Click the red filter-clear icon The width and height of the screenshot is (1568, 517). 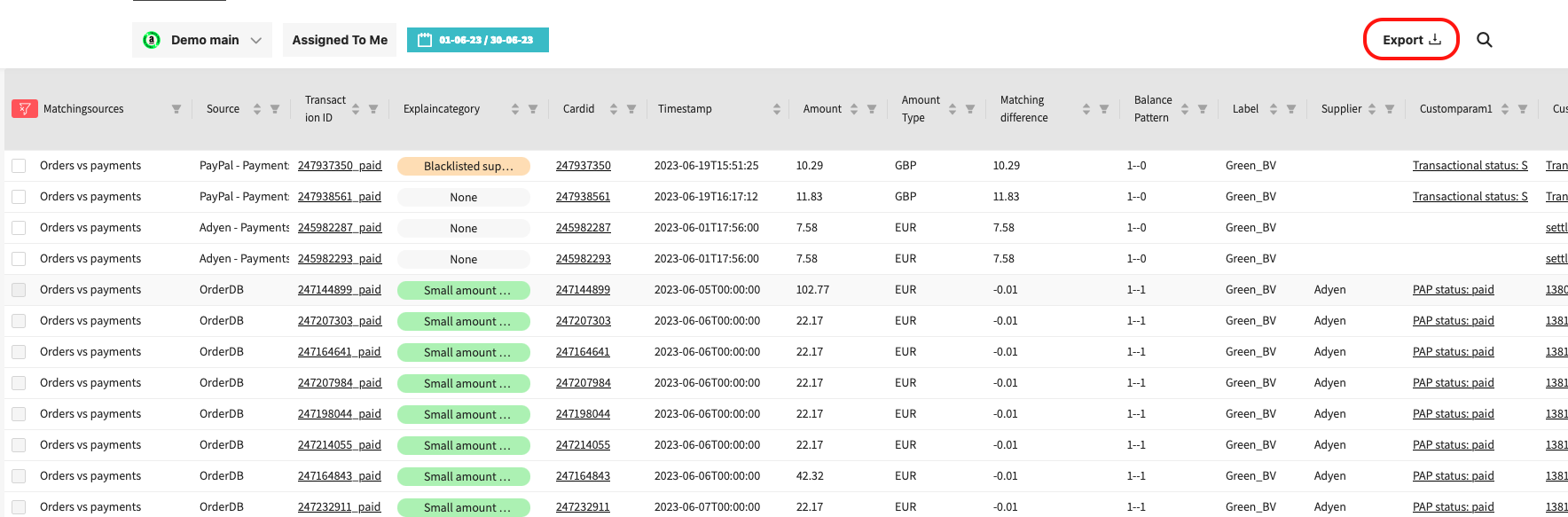[24, 109]
